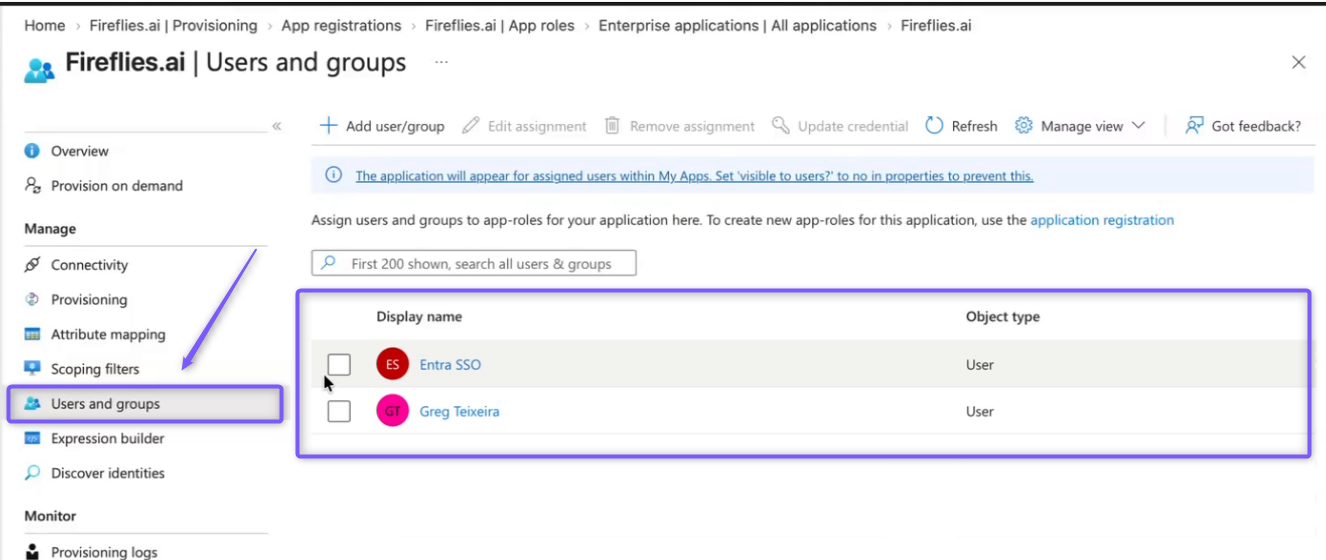This screenshot has width=1326, height=560.
Task: Select Connectivity in Manage section
Action: (90, 265)
